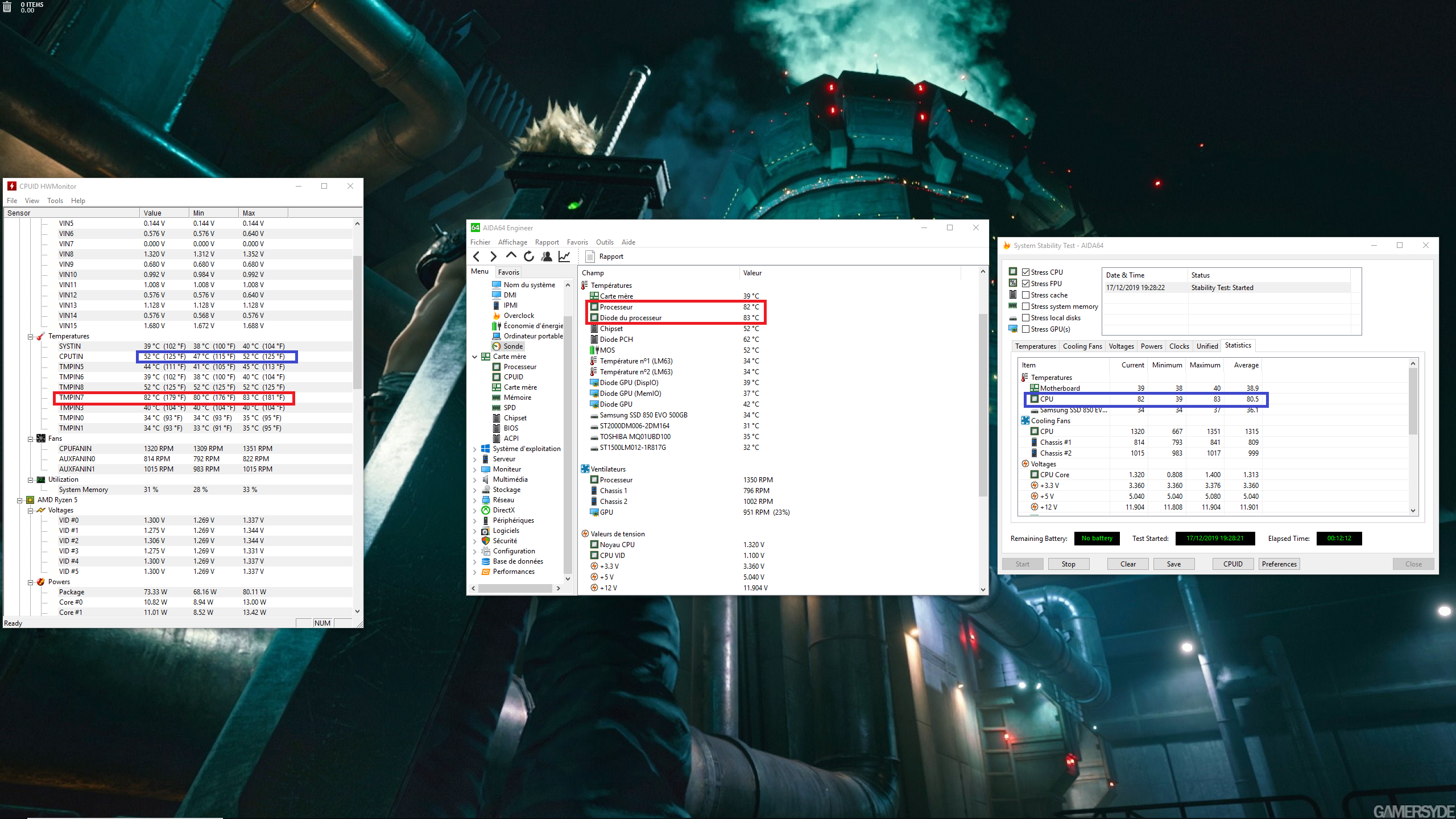Click the Stress CPU chip icon
Viewport: 1456px width, 819px height.
[x=1013, y=272]
